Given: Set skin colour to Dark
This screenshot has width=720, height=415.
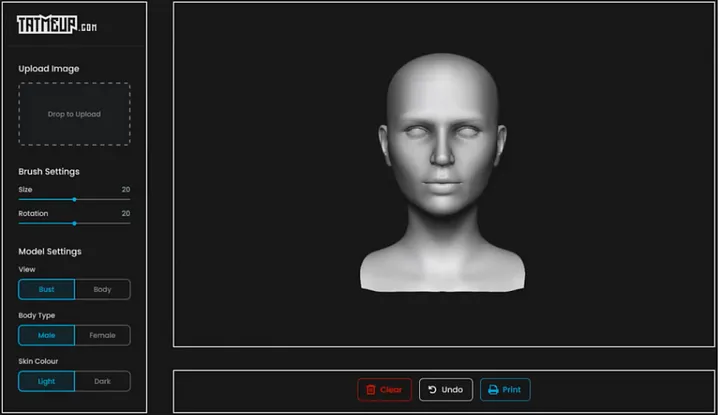Looking at the screenshot, I should 102,381.
